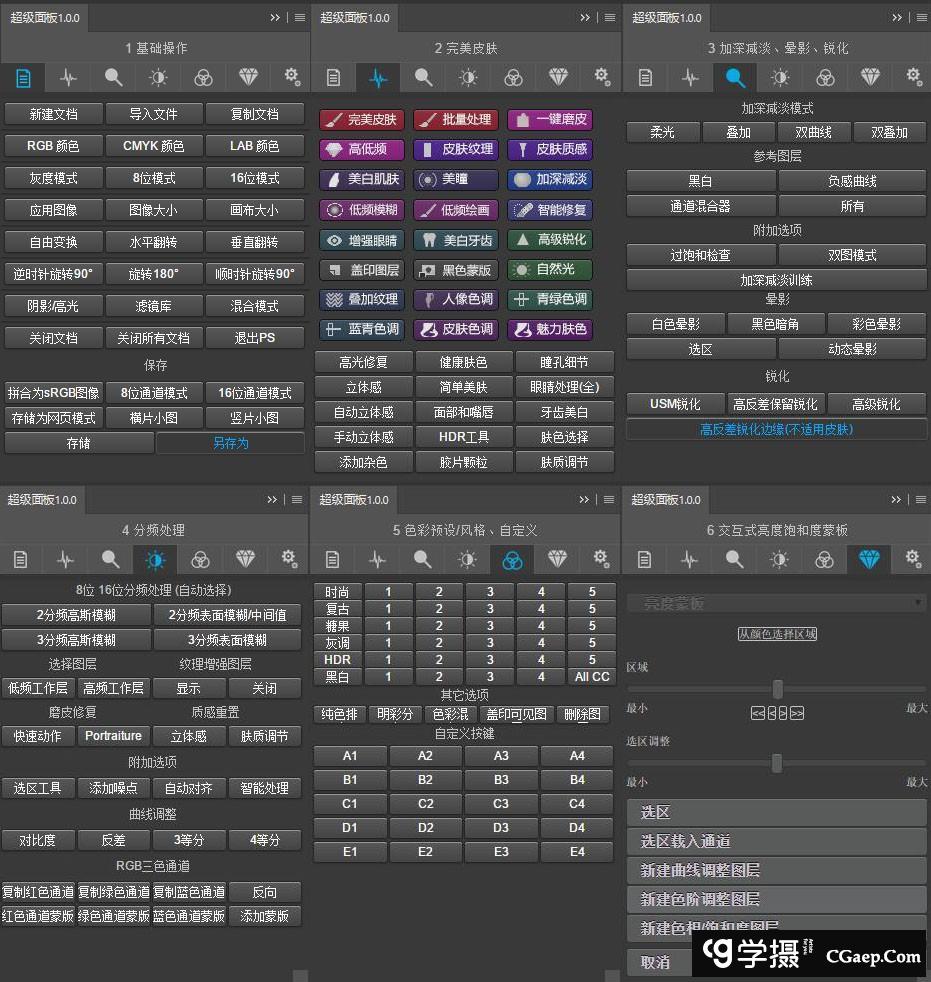Apply the 高低频 diamond action
This screenshot has height=982, width=931.
tap(361, 149)
